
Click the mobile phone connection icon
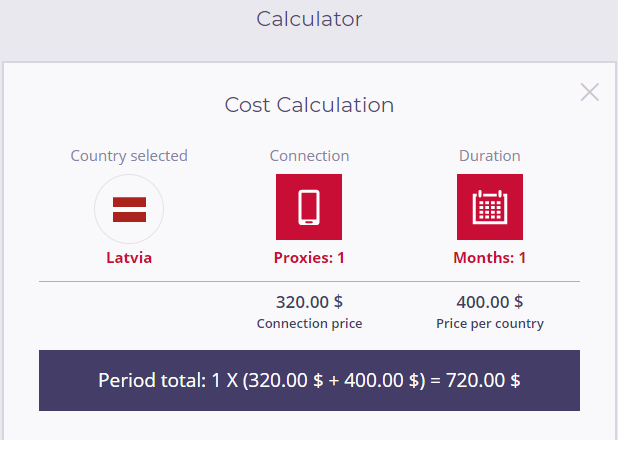tap(309, 207)
